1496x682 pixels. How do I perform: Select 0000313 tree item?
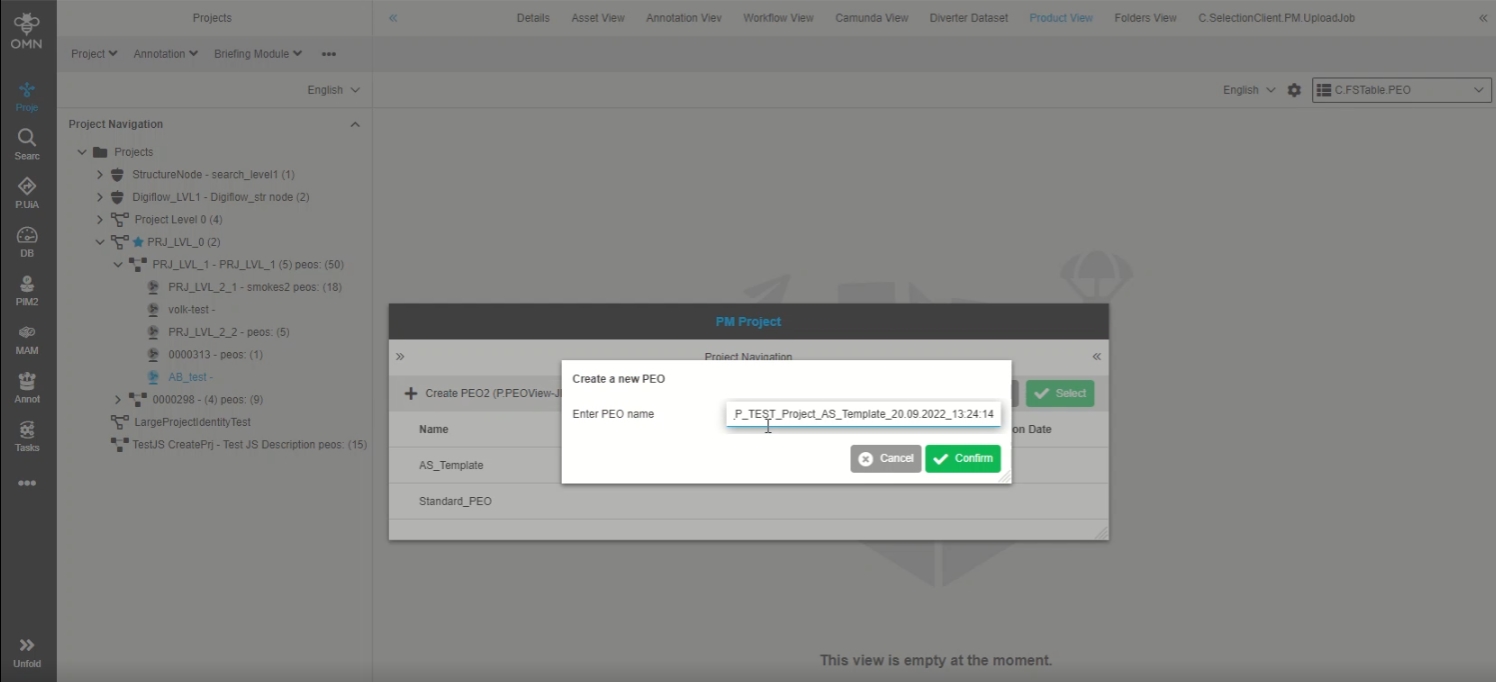coord(216,355)
